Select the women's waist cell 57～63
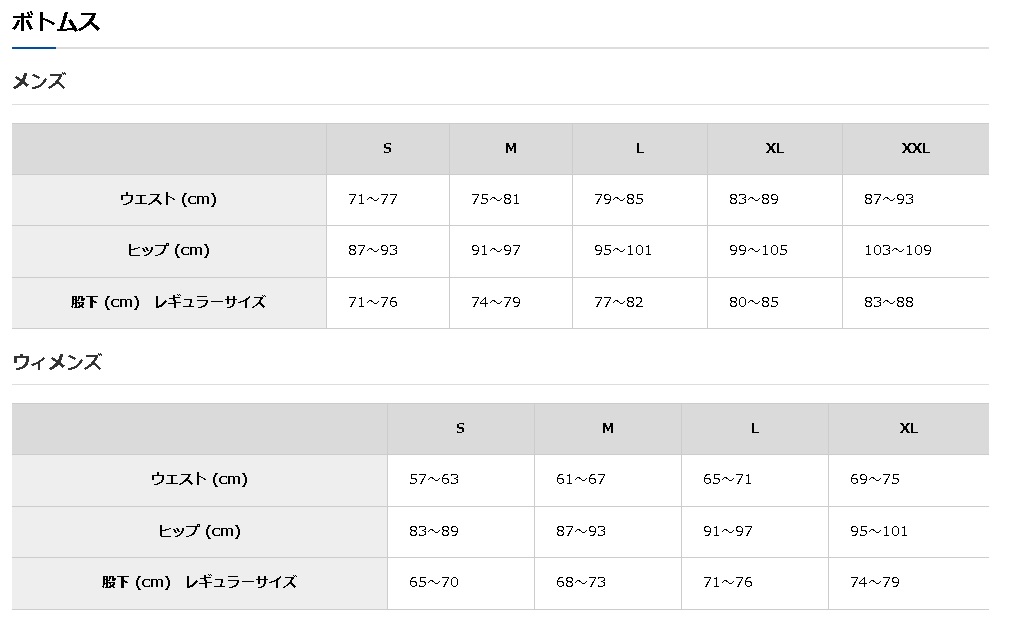The width and height of the screenshot is (1011, 619). coord(434,479)
